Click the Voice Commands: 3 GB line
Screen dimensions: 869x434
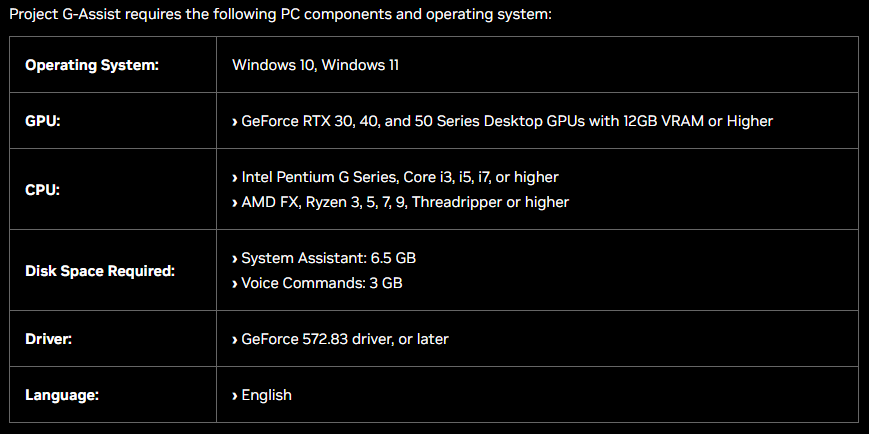[x=322, y=283]
